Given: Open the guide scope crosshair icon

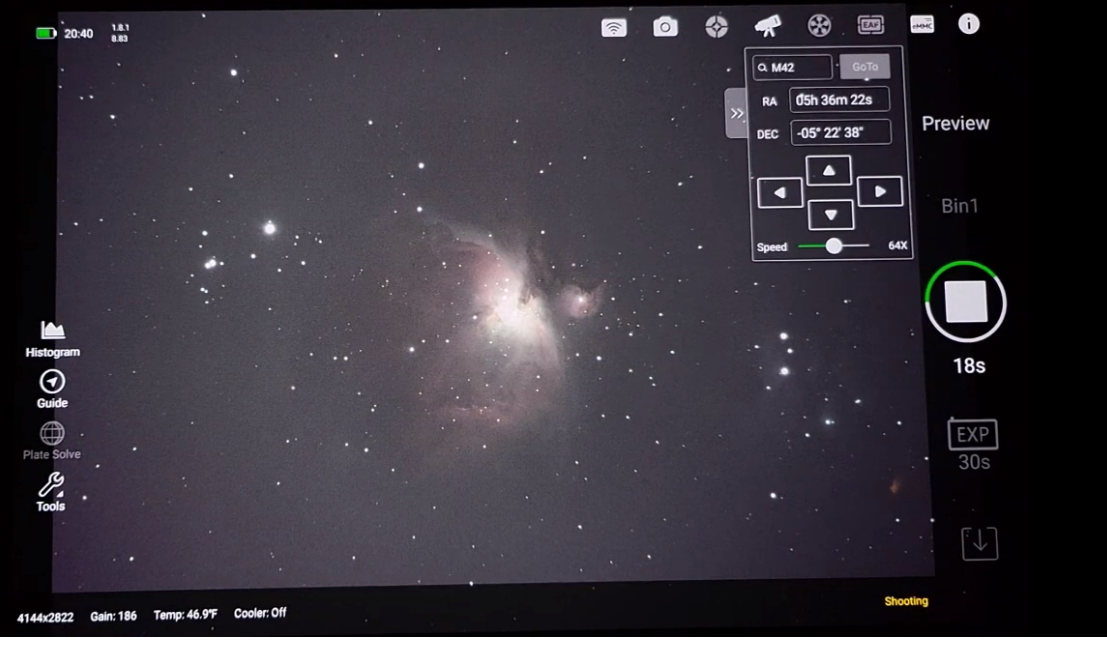Looking at the screenshot, I should [x=716, y=27].
